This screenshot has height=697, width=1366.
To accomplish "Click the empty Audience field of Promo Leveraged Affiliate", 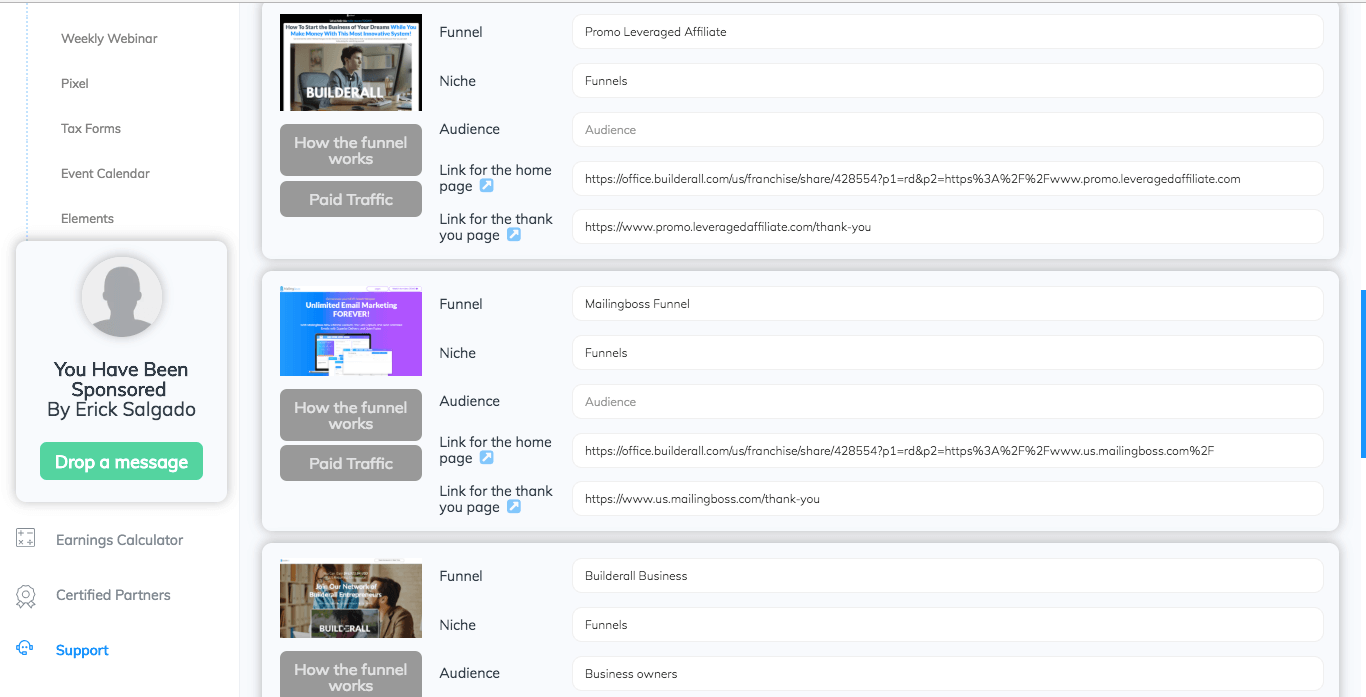I will (948, 130).
